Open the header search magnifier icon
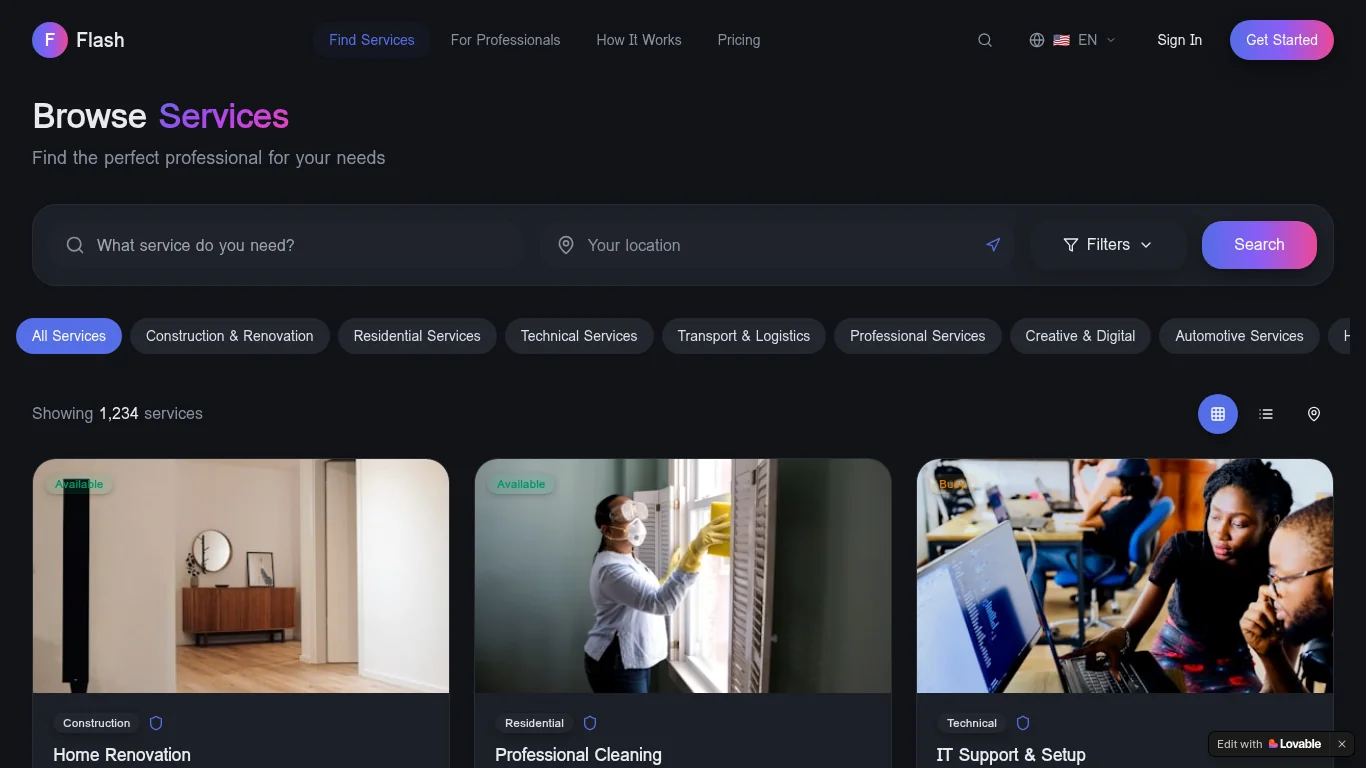This screenshot has height=768, width=1366. (x=985, y=40)
